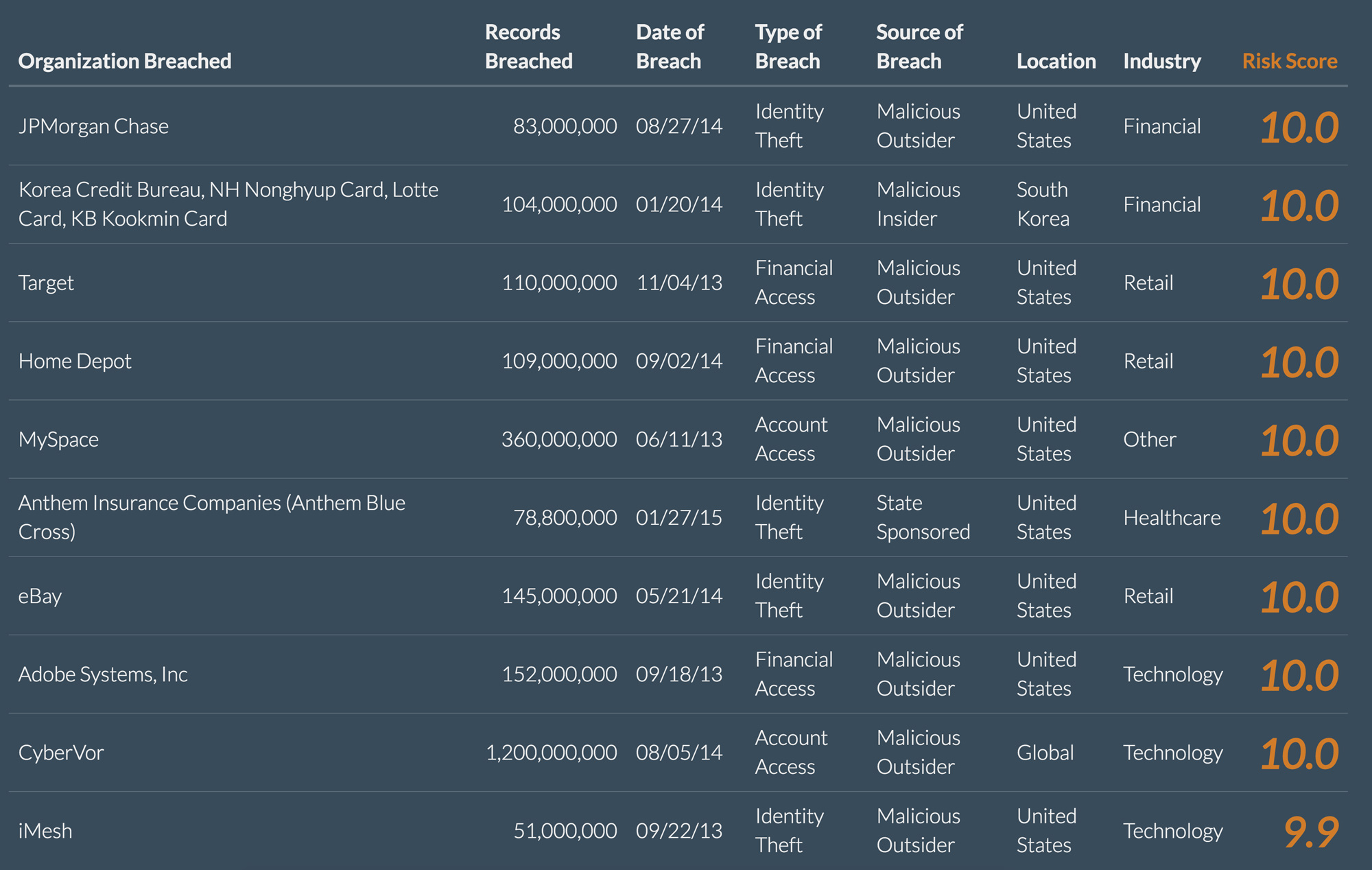Click the 09/02/14 breach date
1372x870 pixels.
pos(679,361)
